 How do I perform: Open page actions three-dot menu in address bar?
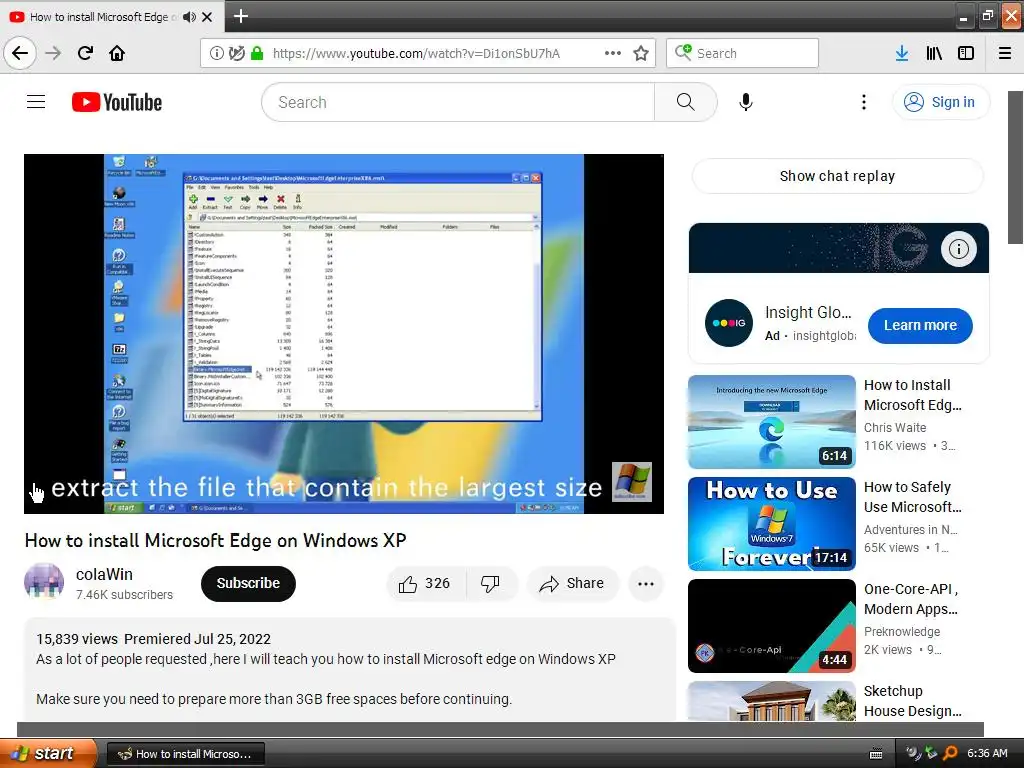pyautogui.click(x=613, y=54)
